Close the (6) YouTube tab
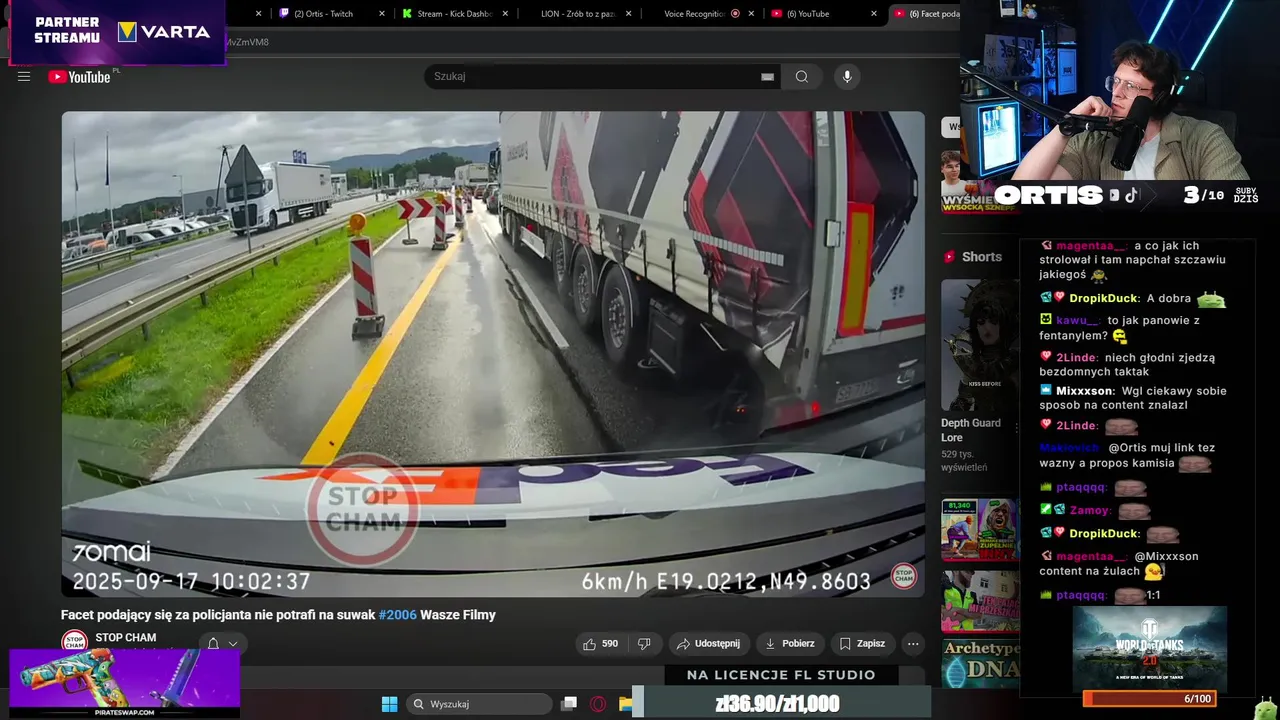Viewport: 1280px width, 720px height. click(x=874, y=14)
